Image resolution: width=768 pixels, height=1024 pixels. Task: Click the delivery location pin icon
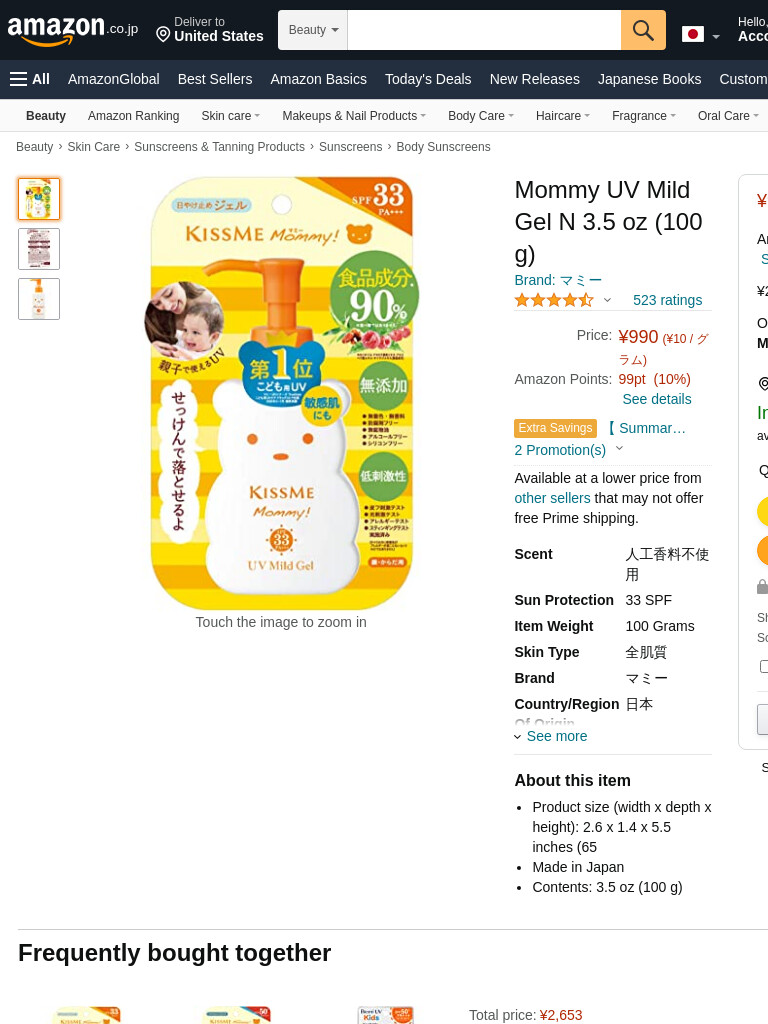163,34
